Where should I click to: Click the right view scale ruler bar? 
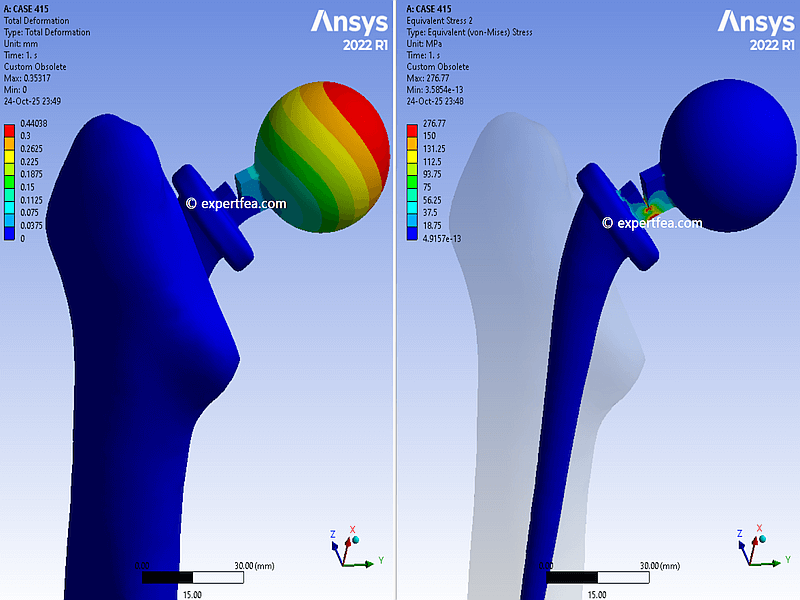[598, 577]
